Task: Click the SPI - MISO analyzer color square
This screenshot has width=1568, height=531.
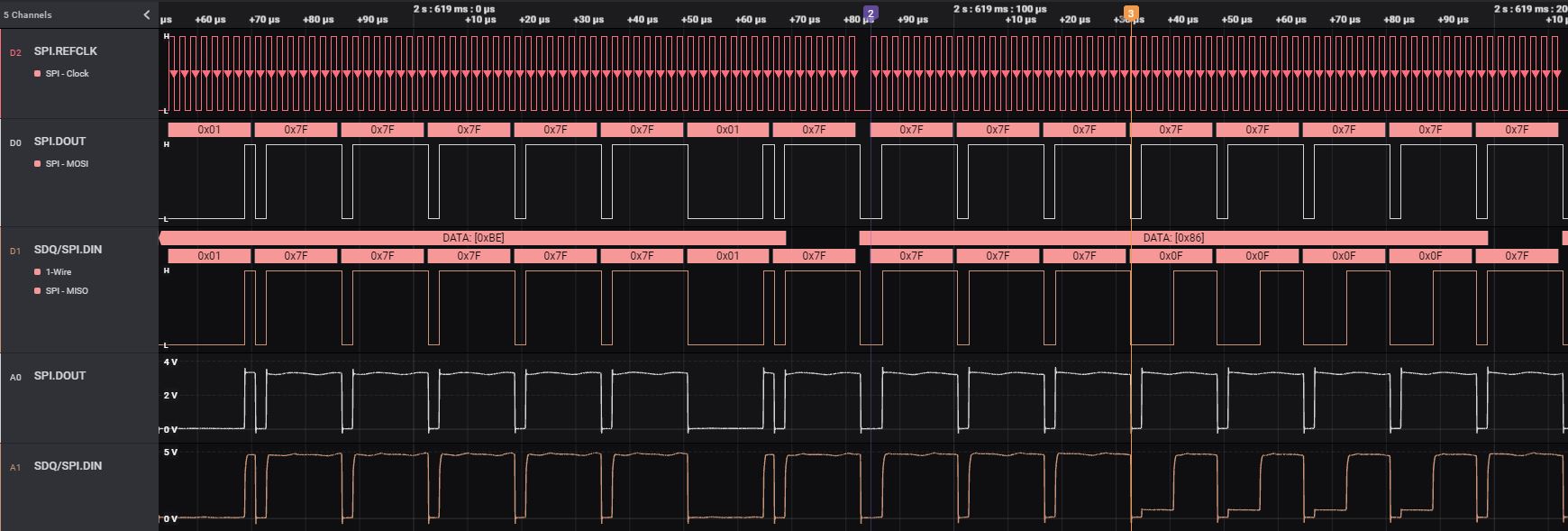Action: pos(37,291)
